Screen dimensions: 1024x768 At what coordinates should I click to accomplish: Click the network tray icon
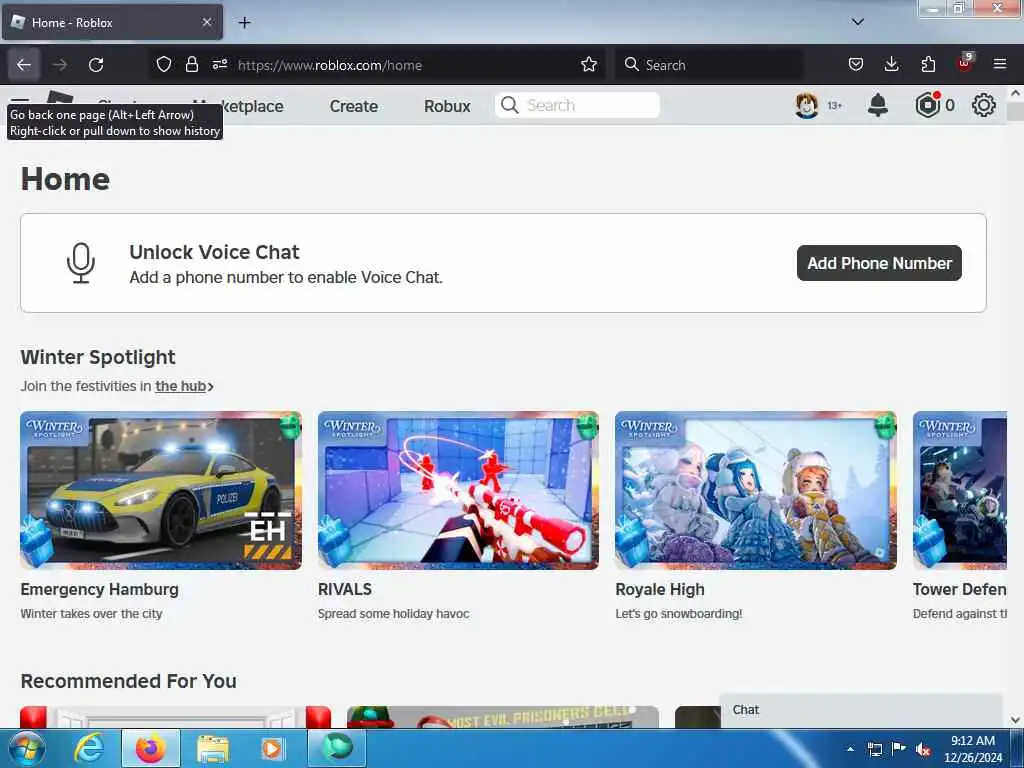(874, 749)
